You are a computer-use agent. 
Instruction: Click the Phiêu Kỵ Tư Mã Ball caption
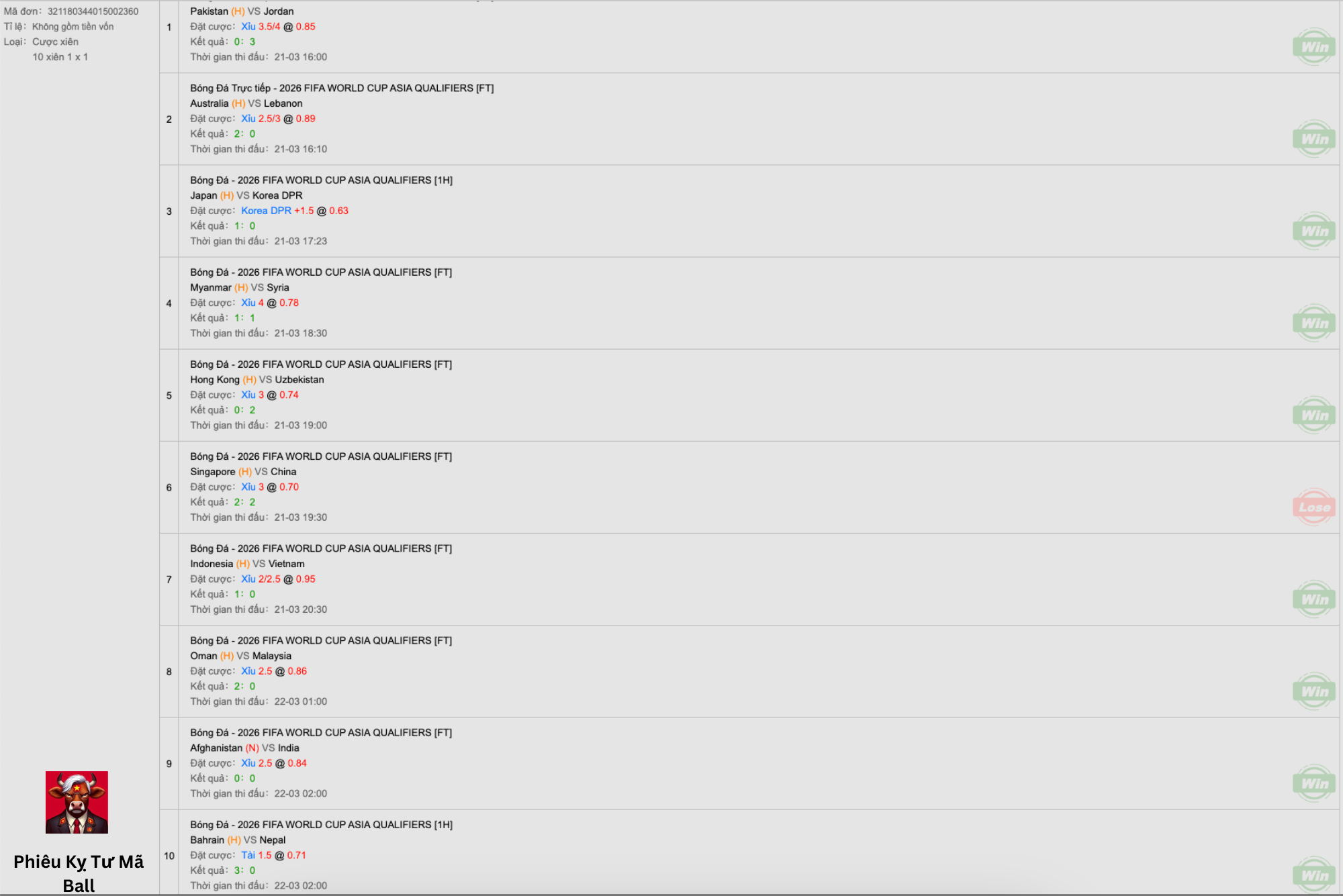coord(79,873)
